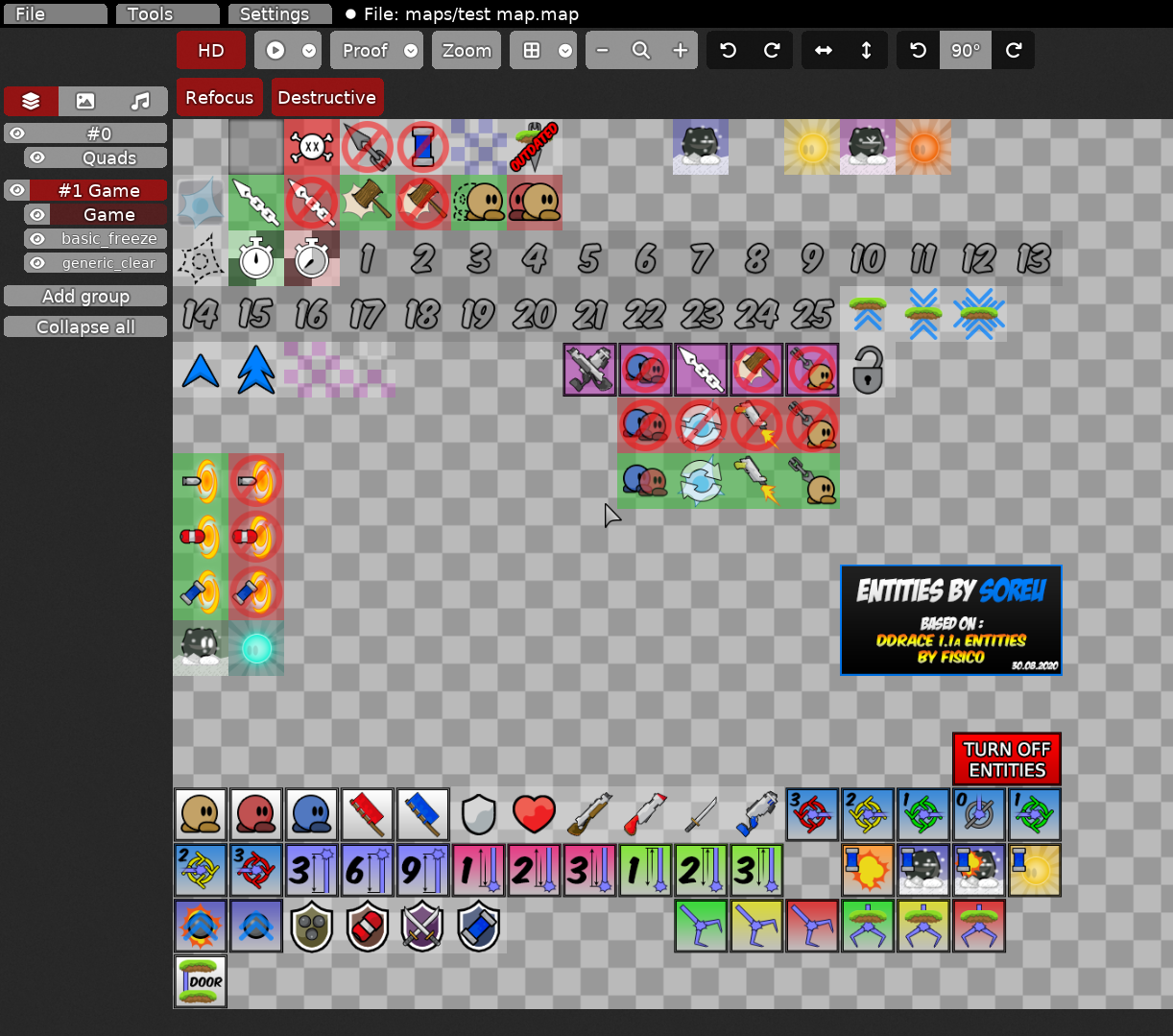The width and height of the screenshot is (1173, 1036).
Task: Pick the red flag entity
Action: (368, 814)
